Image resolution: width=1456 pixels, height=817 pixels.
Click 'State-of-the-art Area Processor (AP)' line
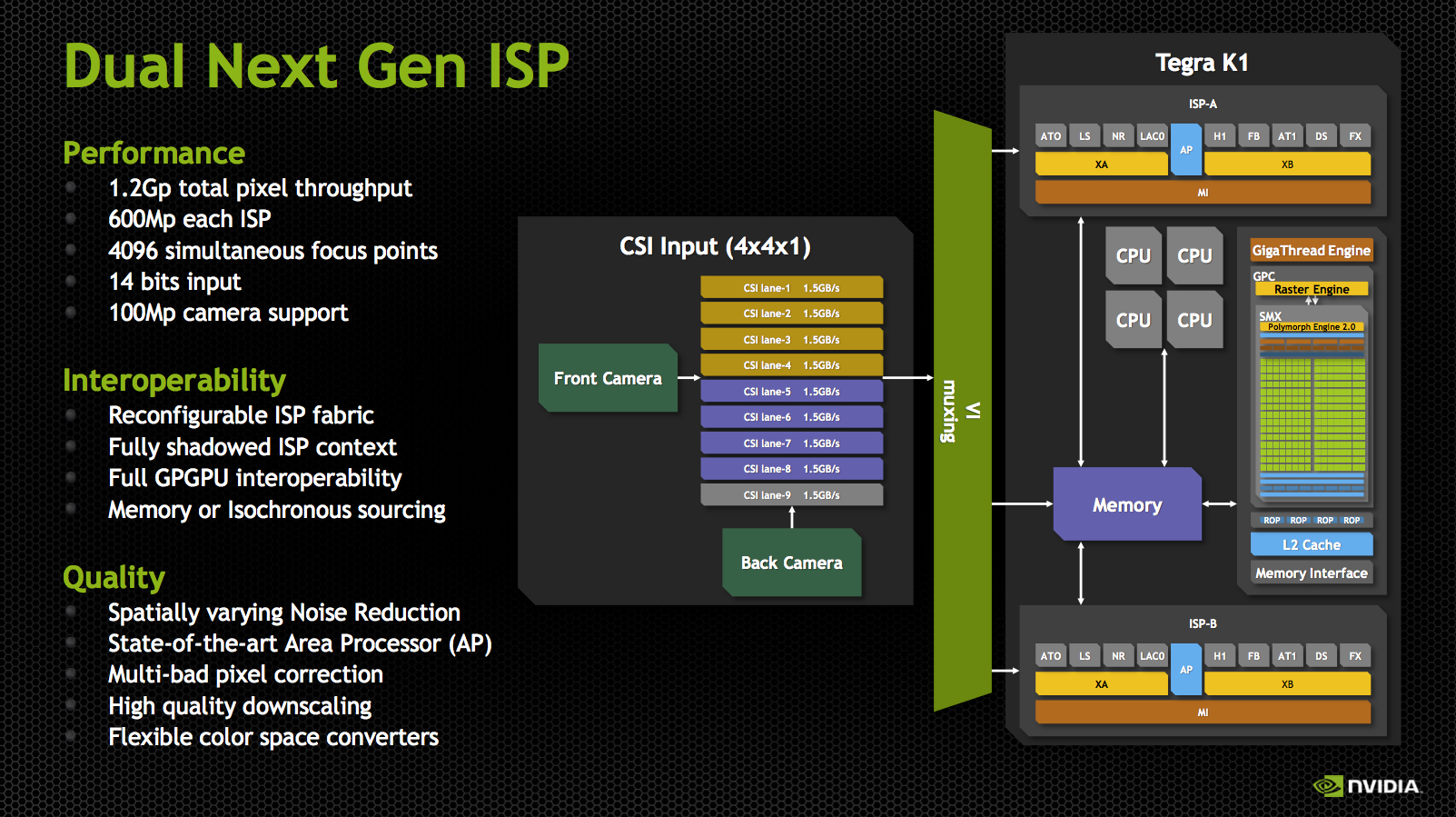pos(300,643)
